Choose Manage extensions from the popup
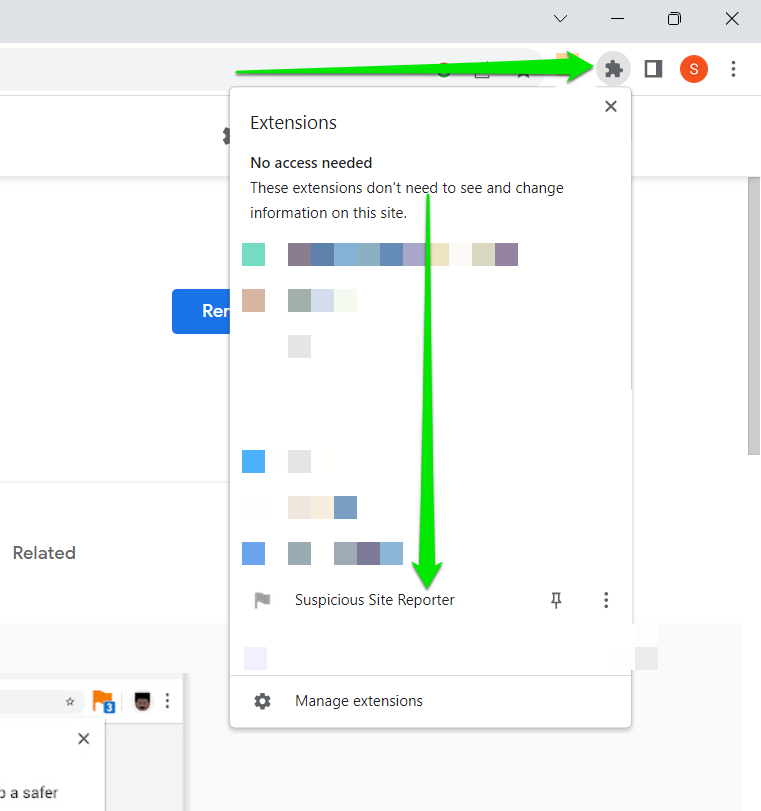Image resolution: width=761 pixels, height=811 pixels. coord(358,701)
